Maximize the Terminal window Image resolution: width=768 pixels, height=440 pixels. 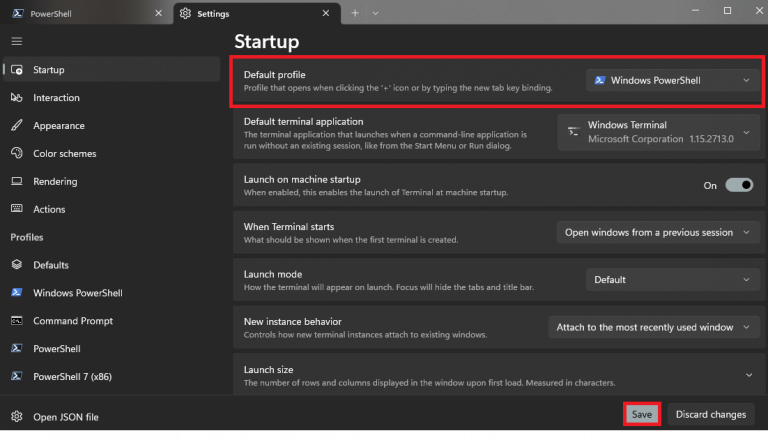tap(727, 10)
